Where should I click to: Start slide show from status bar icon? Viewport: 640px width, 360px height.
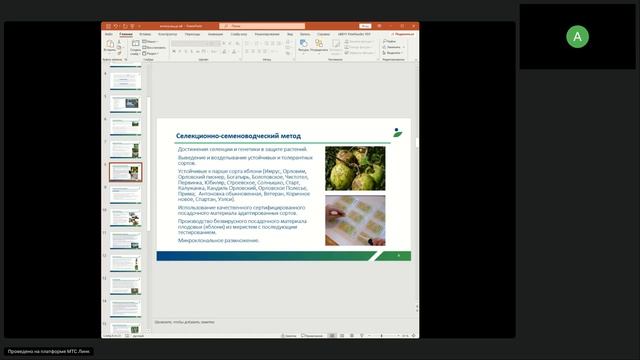tap(362, 336)
